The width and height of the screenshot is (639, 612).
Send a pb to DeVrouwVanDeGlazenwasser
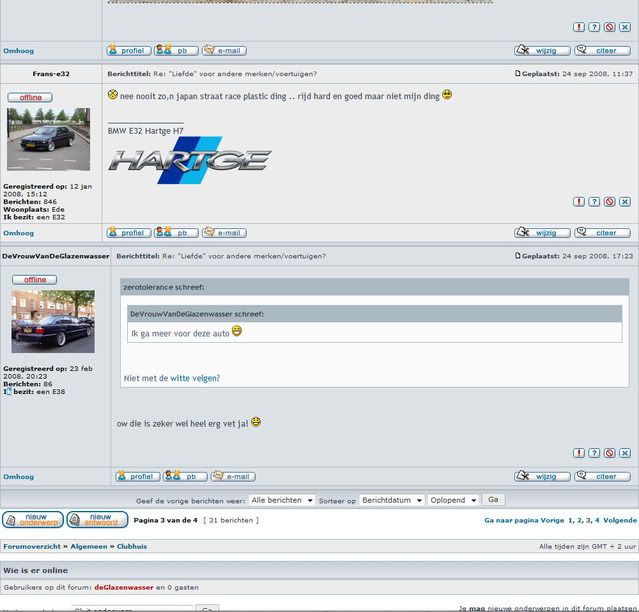click(185, 476)
